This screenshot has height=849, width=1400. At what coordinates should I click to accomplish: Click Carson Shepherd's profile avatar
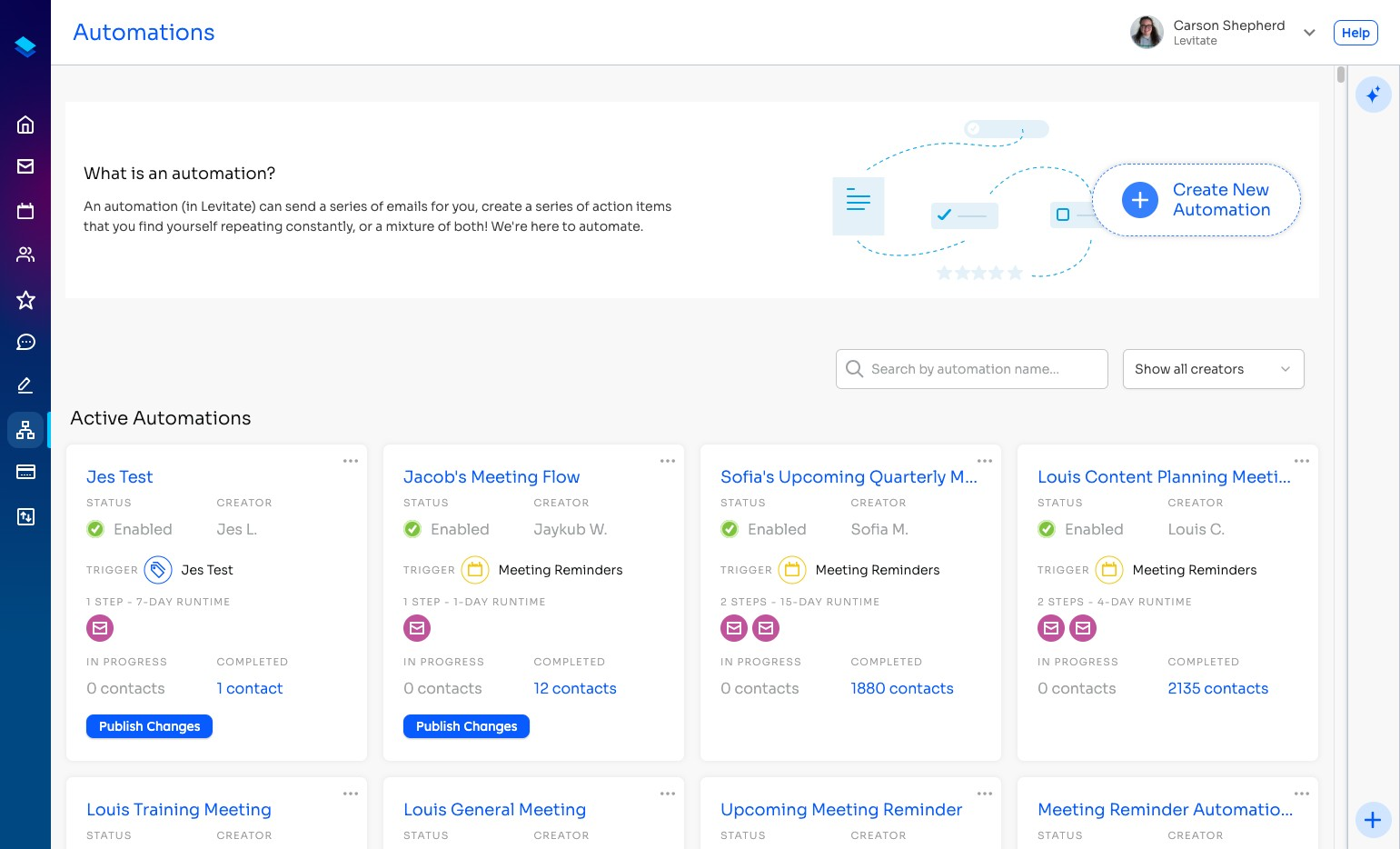point(1147,32)
